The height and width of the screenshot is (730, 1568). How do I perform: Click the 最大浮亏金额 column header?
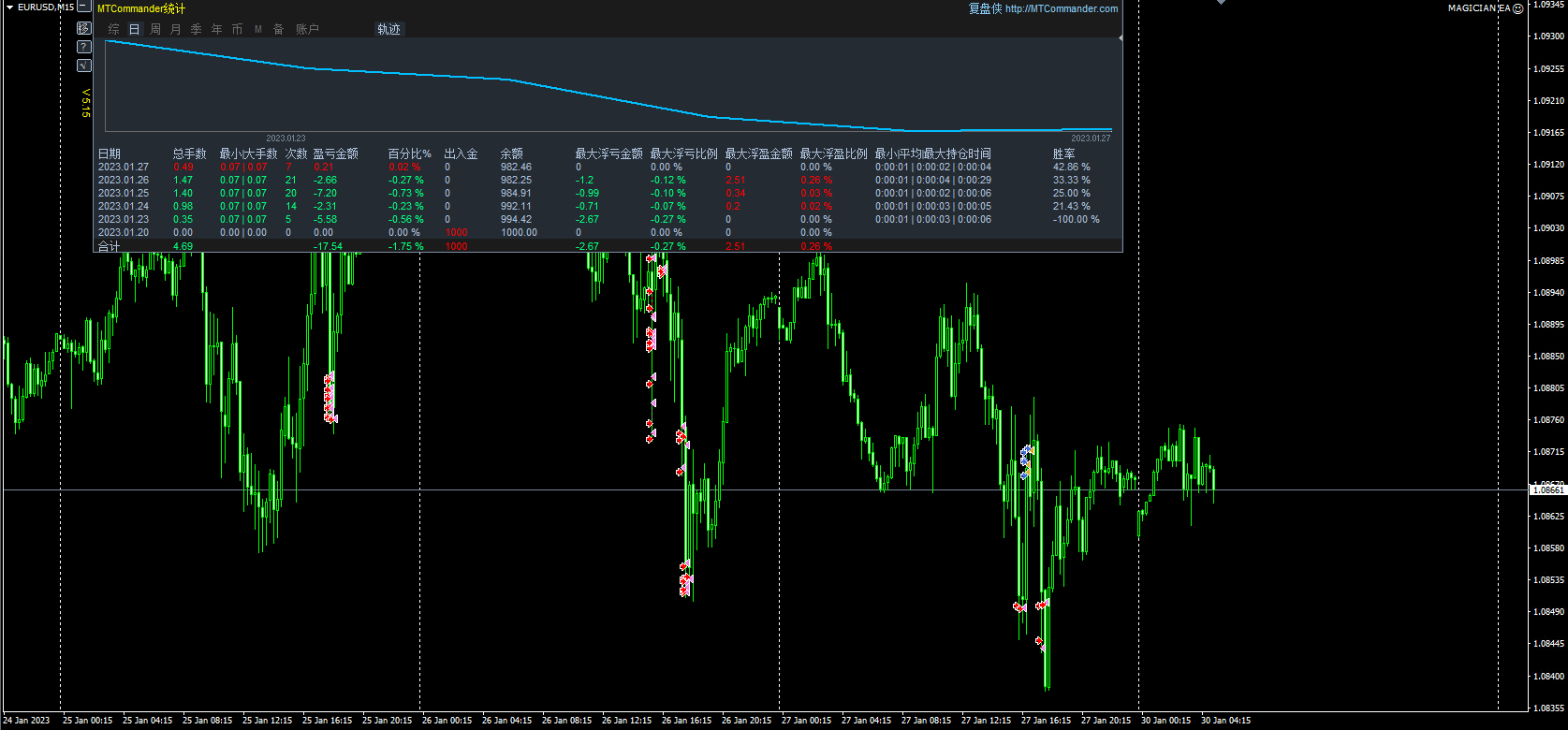click(609, 153)
